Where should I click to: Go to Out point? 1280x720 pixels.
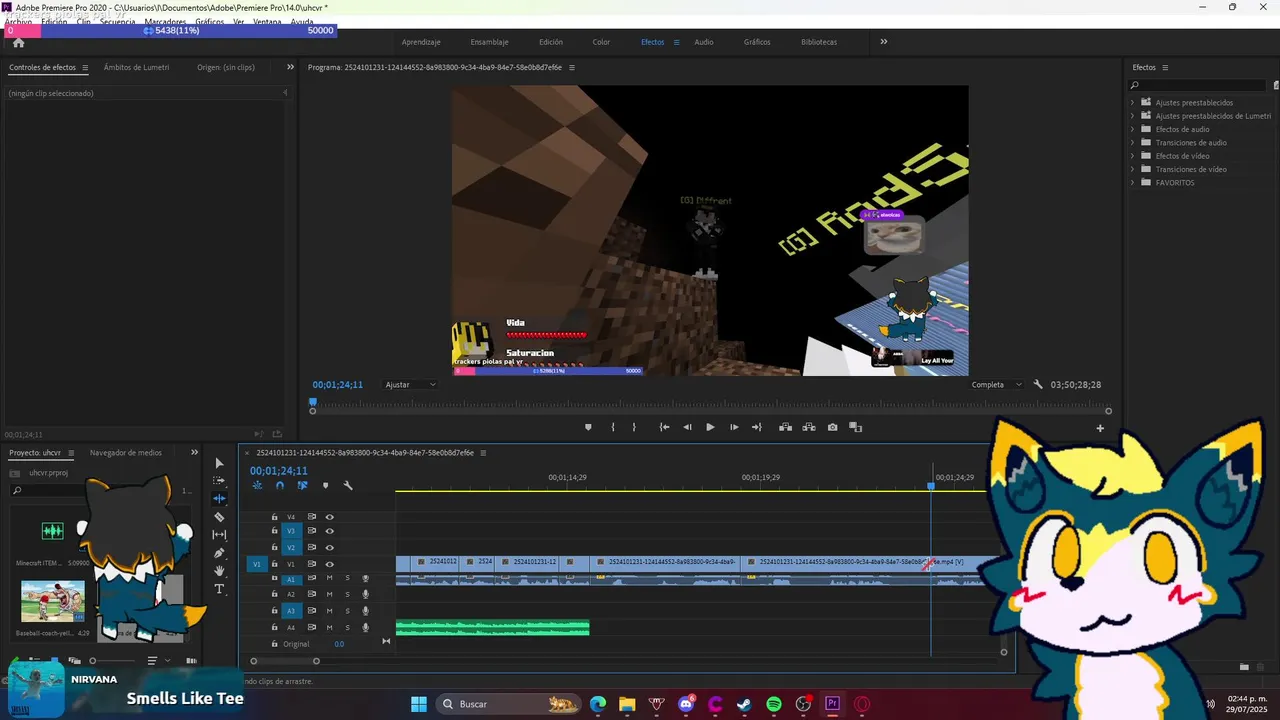coord(757,427)
